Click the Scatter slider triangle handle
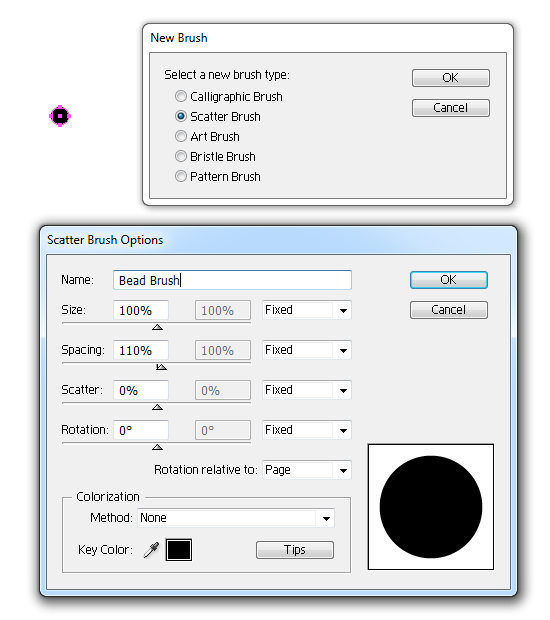This screenshot has height=620, width=550. (x=157, y=407)
